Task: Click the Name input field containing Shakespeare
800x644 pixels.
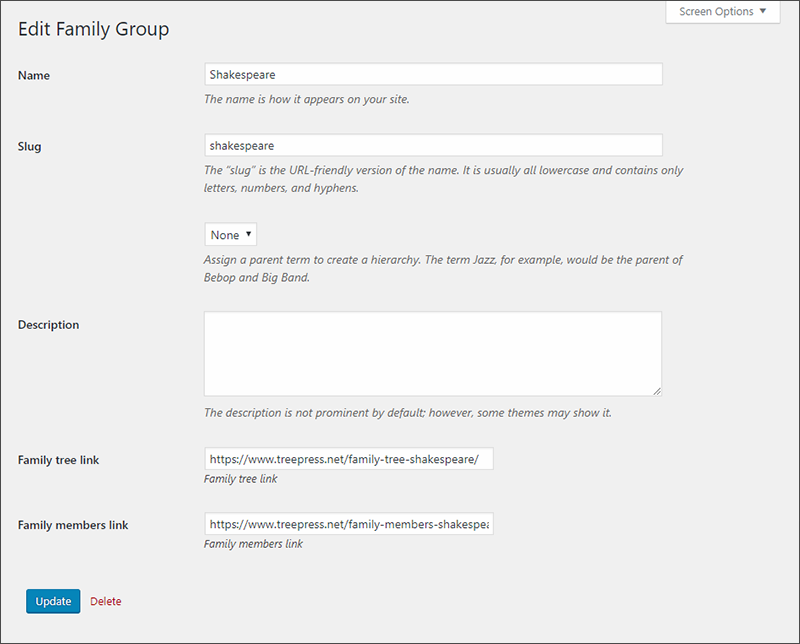Action: pos(433,75)
